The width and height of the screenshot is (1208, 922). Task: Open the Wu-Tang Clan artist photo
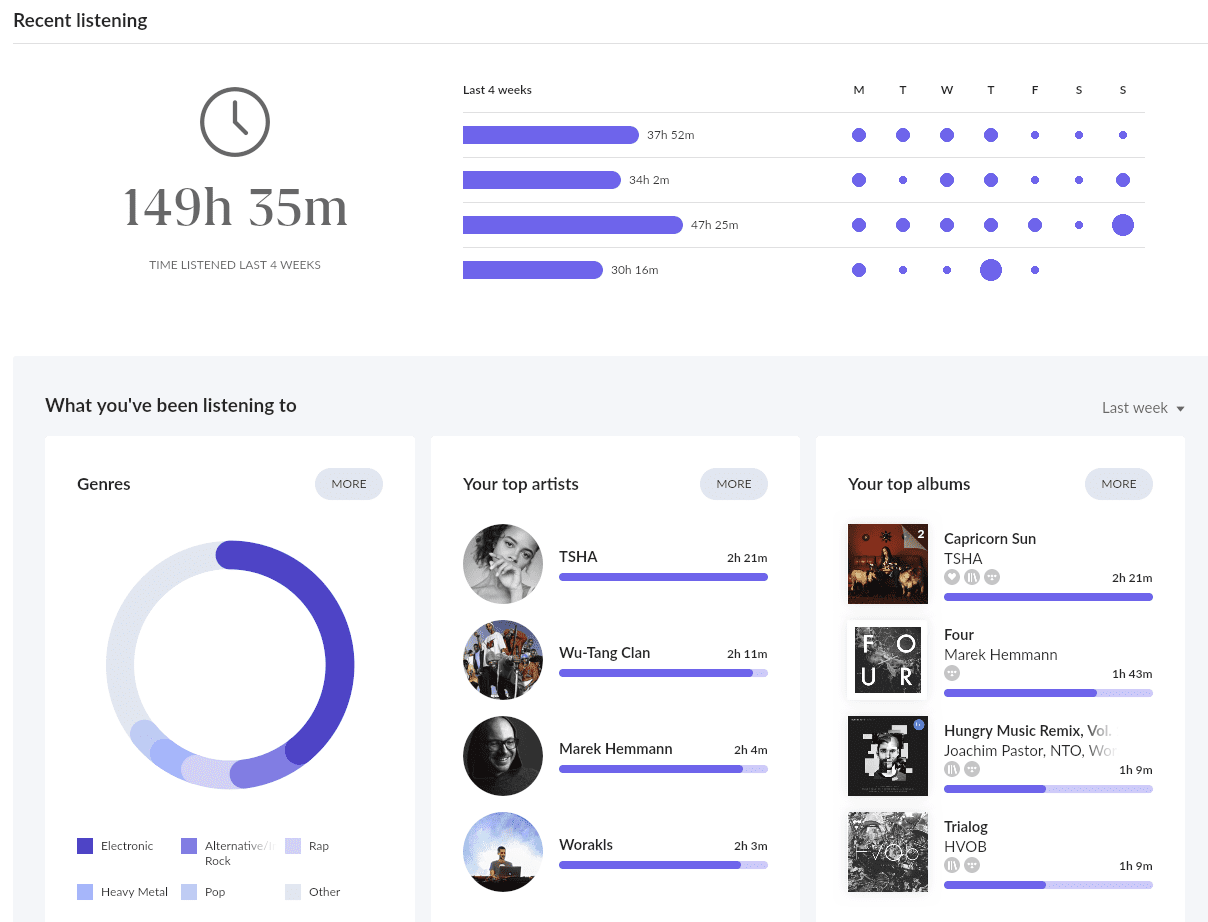click(503, 660)
